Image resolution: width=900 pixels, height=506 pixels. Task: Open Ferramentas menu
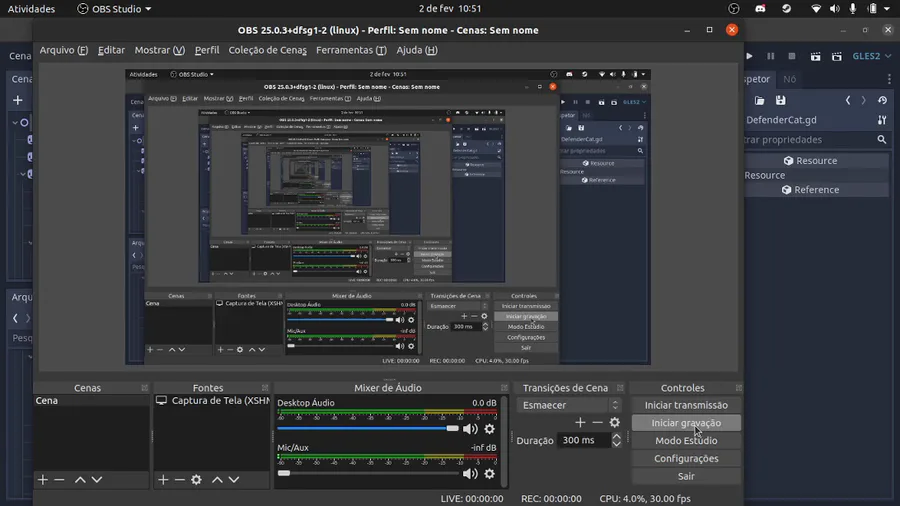point(351,50)
